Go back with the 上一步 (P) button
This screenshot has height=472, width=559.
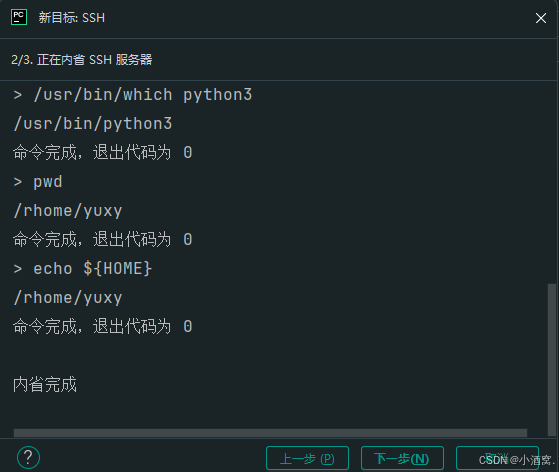[307, 458]
